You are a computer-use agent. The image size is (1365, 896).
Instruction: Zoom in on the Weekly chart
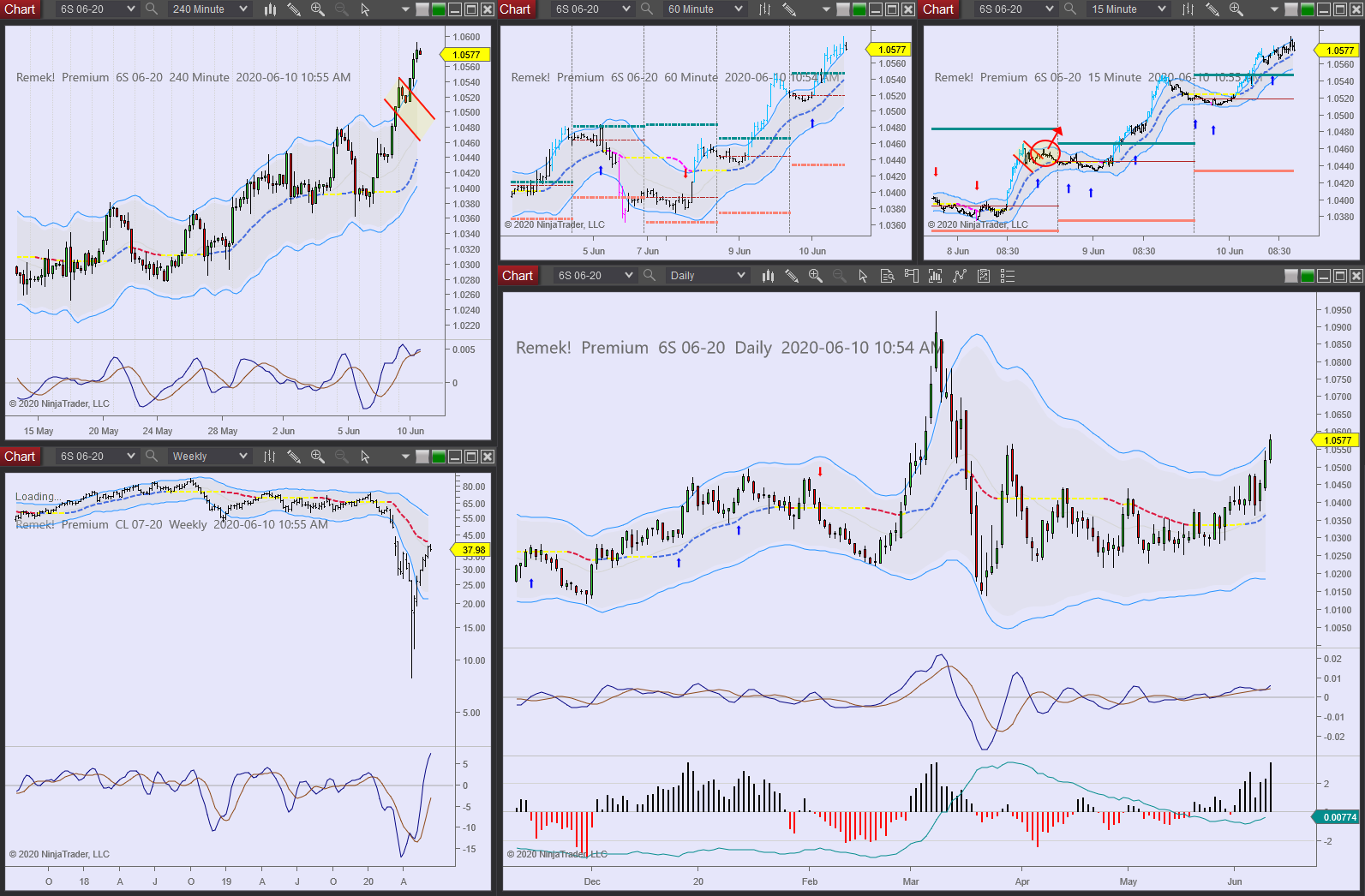318,457
